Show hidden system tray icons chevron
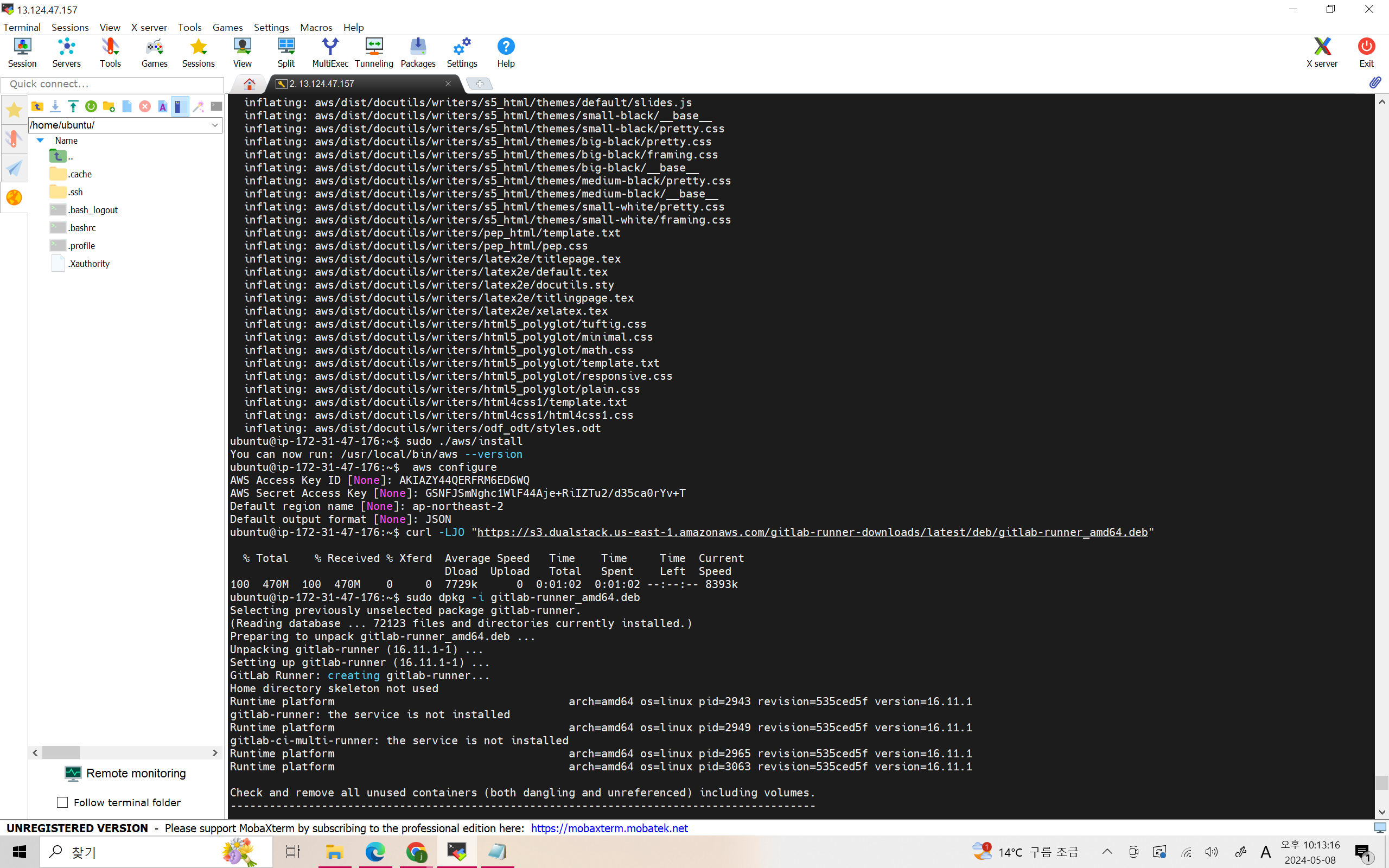 tap(1107, 852)
